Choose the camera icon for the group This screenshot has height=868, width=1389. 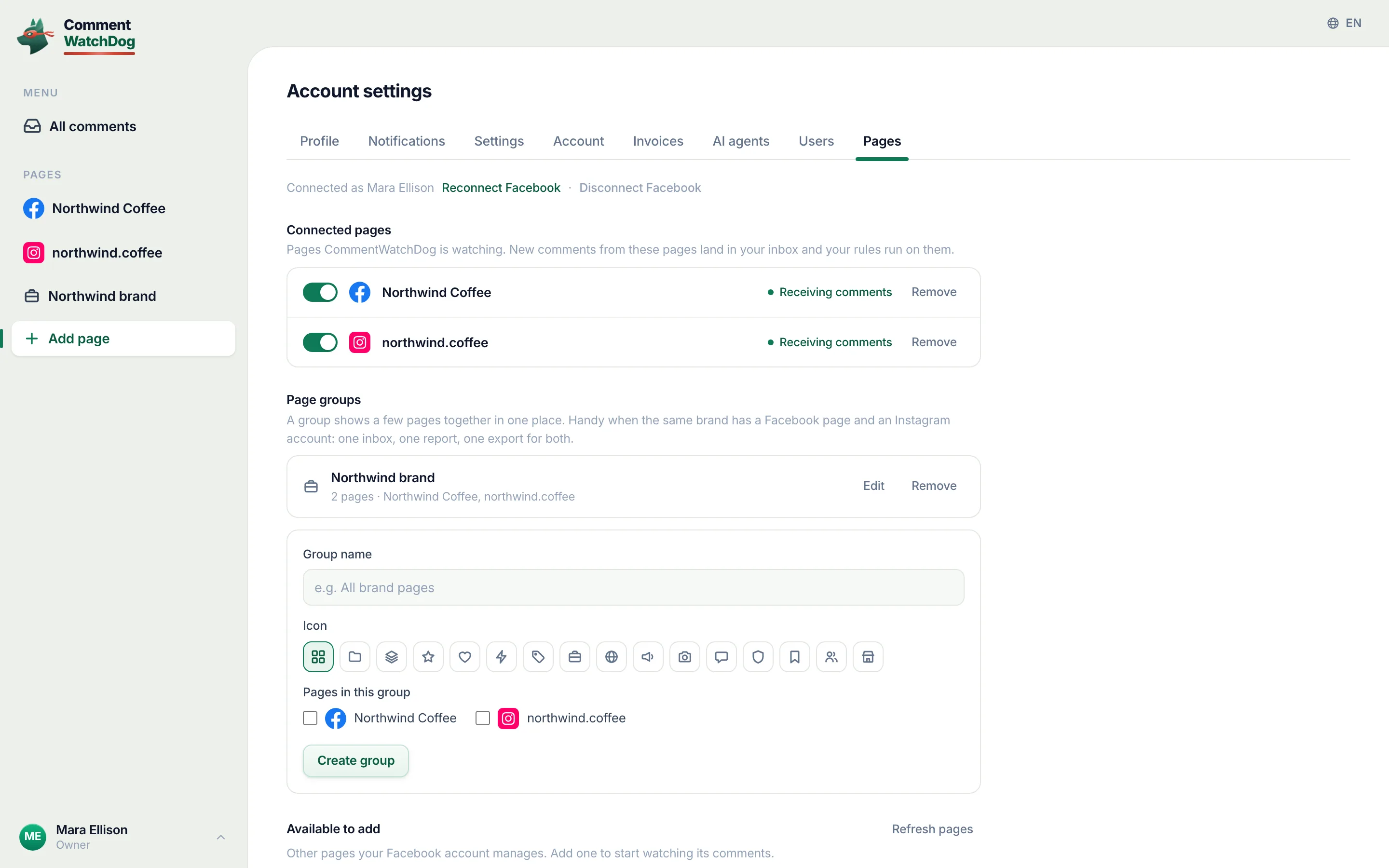click(x=685, y=657)
